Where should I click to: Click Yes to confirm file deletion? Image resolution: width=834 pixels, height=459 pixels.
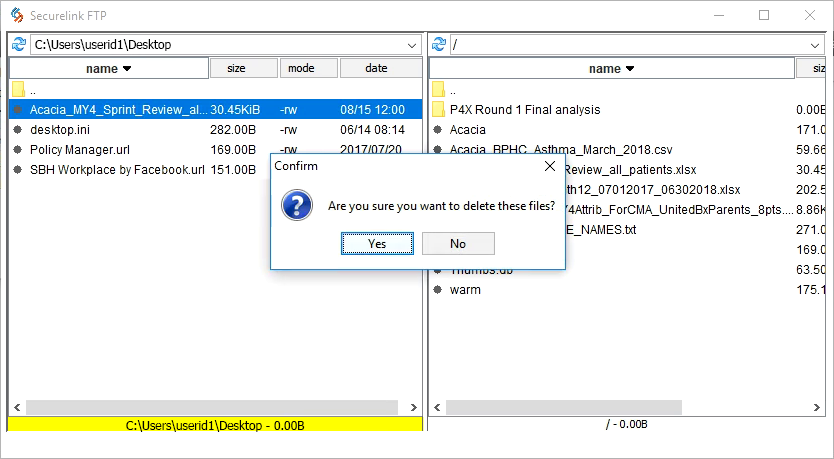pyautogui.click(x=377, y=244)
